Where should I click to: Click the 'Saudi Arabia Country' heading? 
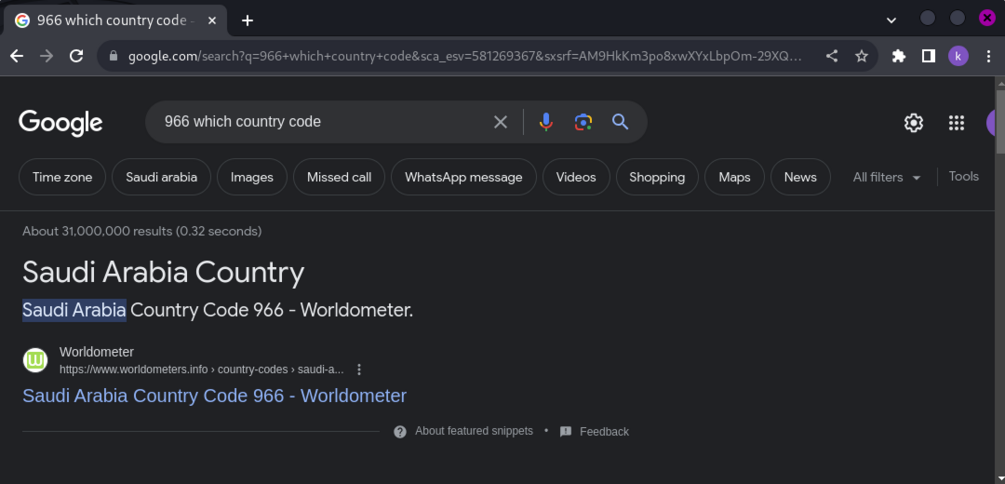163,272
